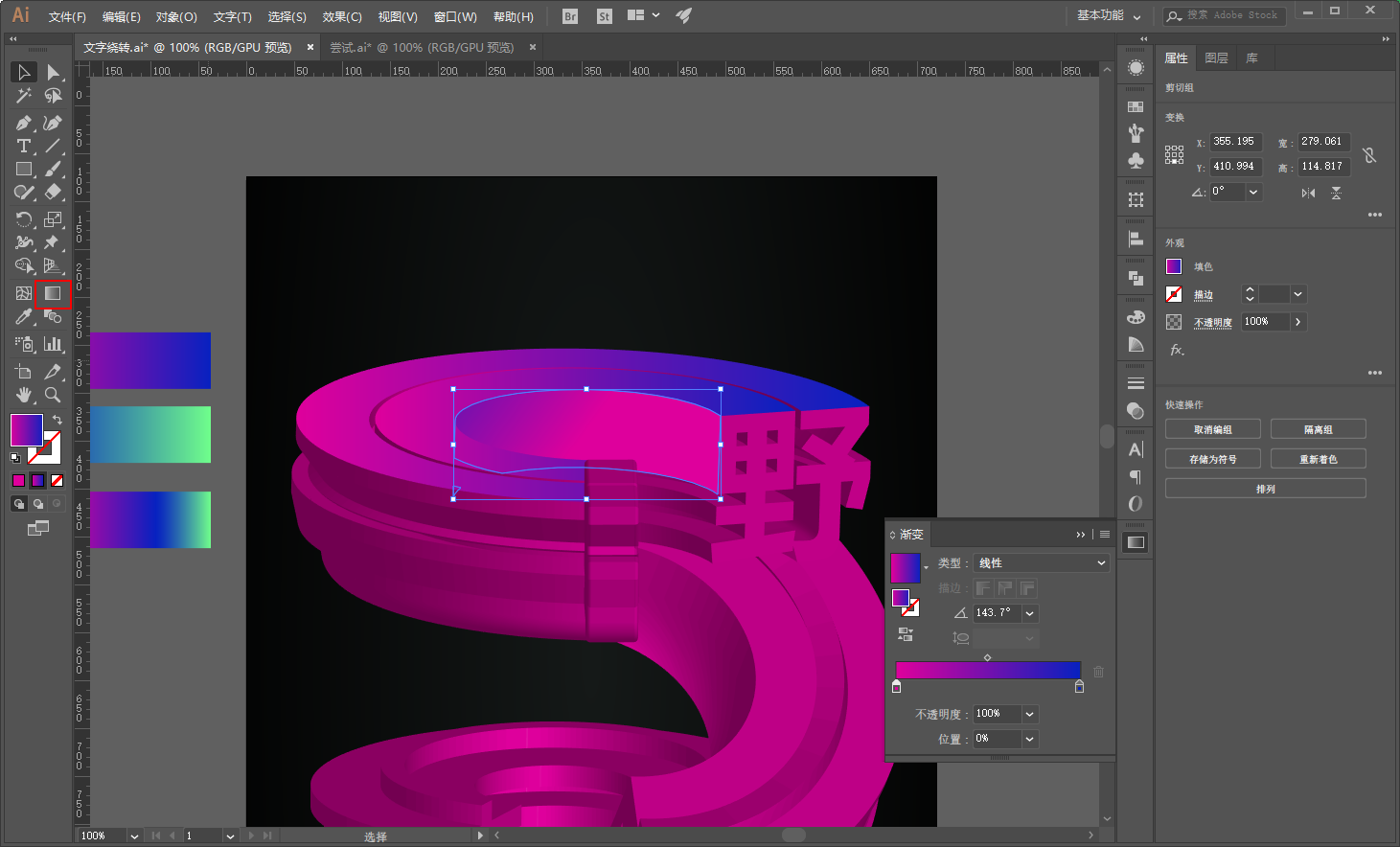This screenshot has height=847, width=1400.
Task: Select the Lasso tool
Action: tap(53, 96)
